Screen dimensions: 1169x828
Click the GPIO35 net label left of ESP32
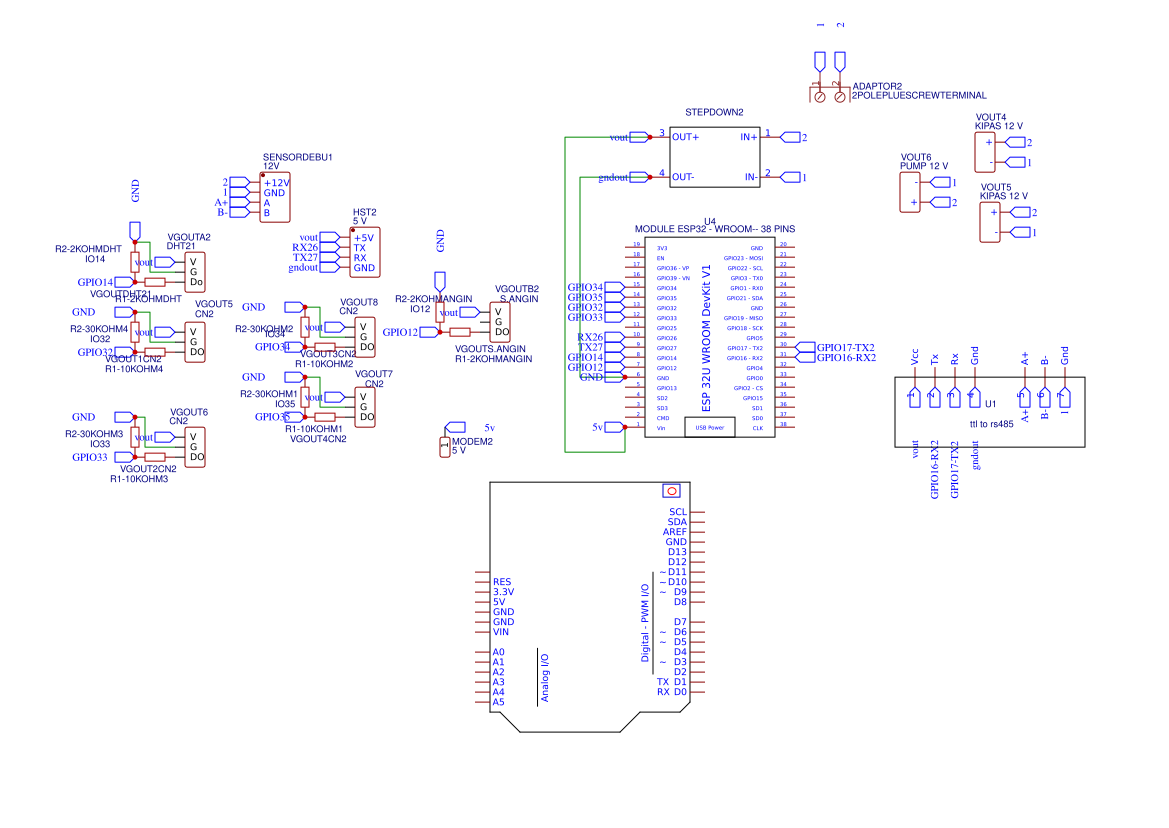[x=585, y=297]
